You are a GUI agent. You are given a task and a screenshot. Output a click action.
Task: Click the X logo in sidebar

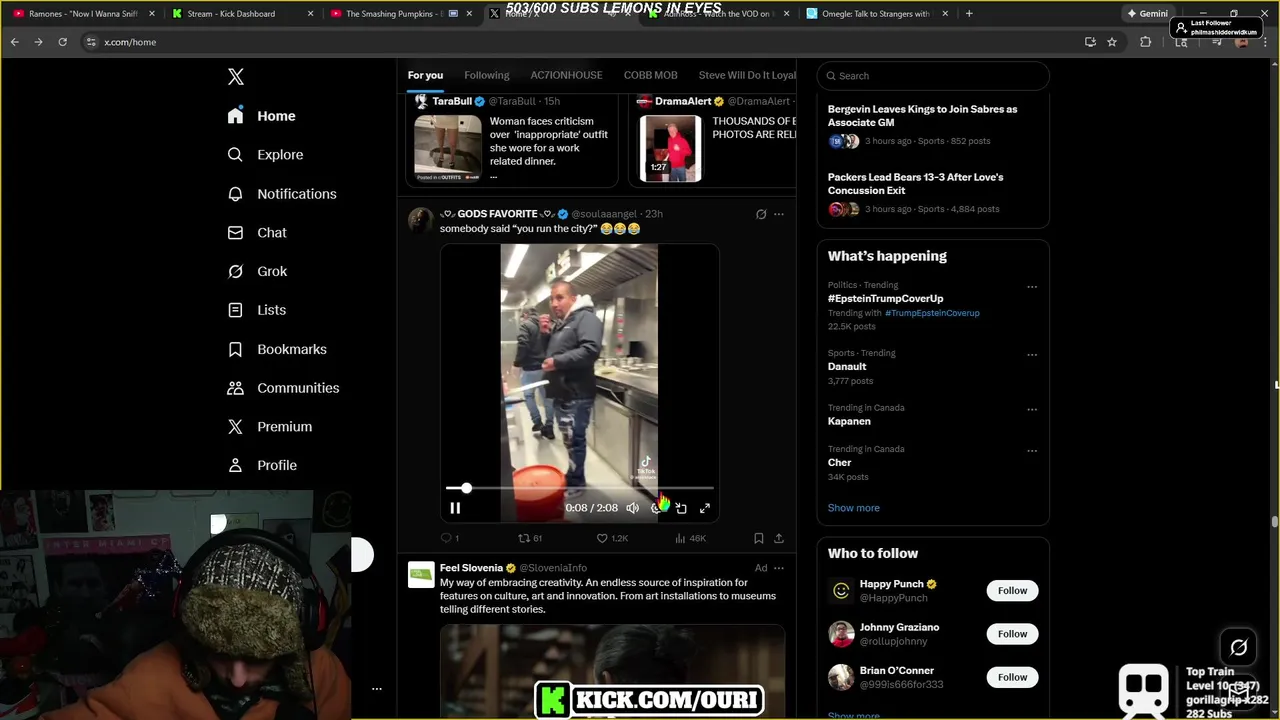pyautogui.click(x=236, y=77)
